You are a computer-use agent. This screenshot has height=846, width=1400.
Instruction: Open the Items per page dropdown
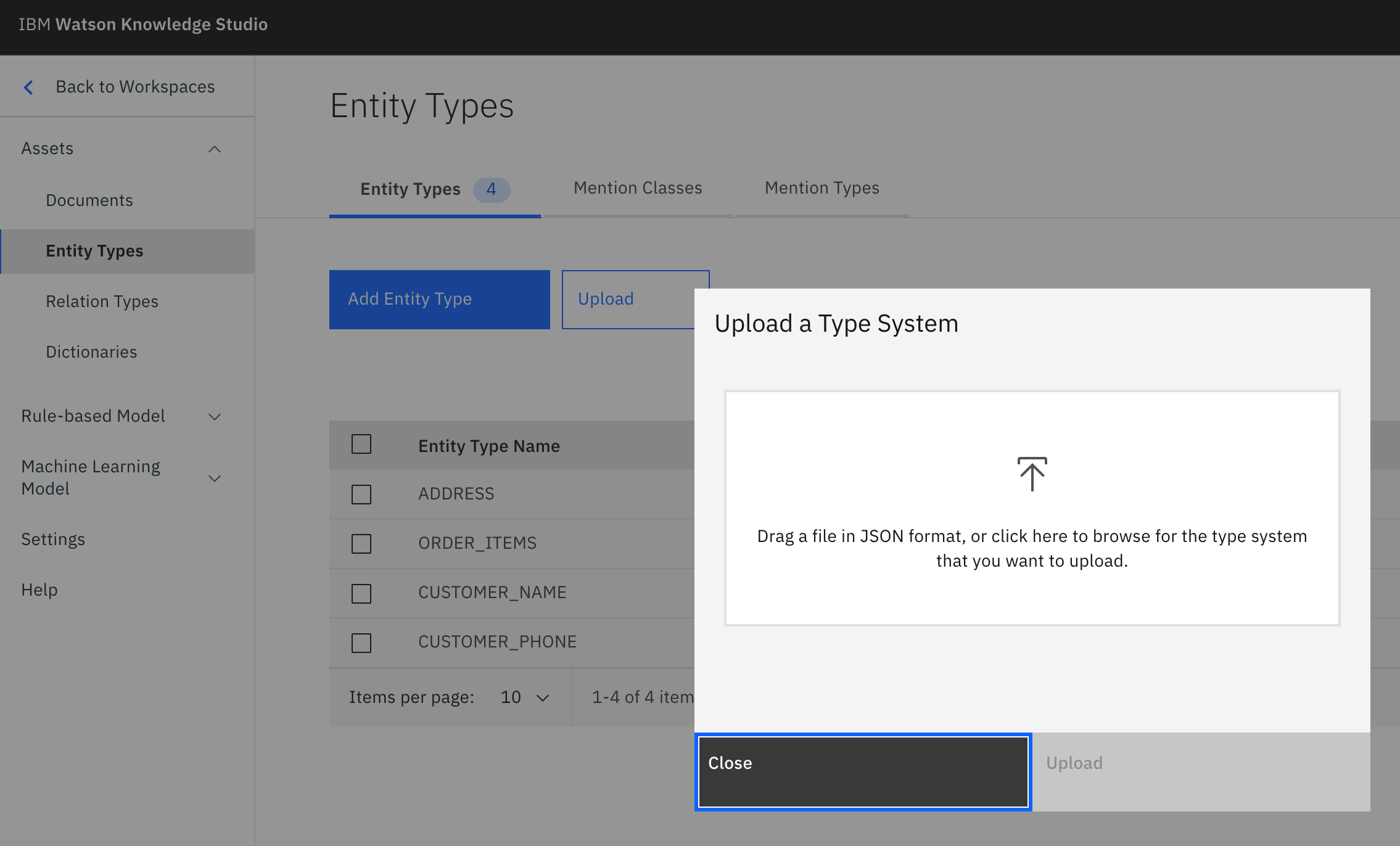(524, 697)
